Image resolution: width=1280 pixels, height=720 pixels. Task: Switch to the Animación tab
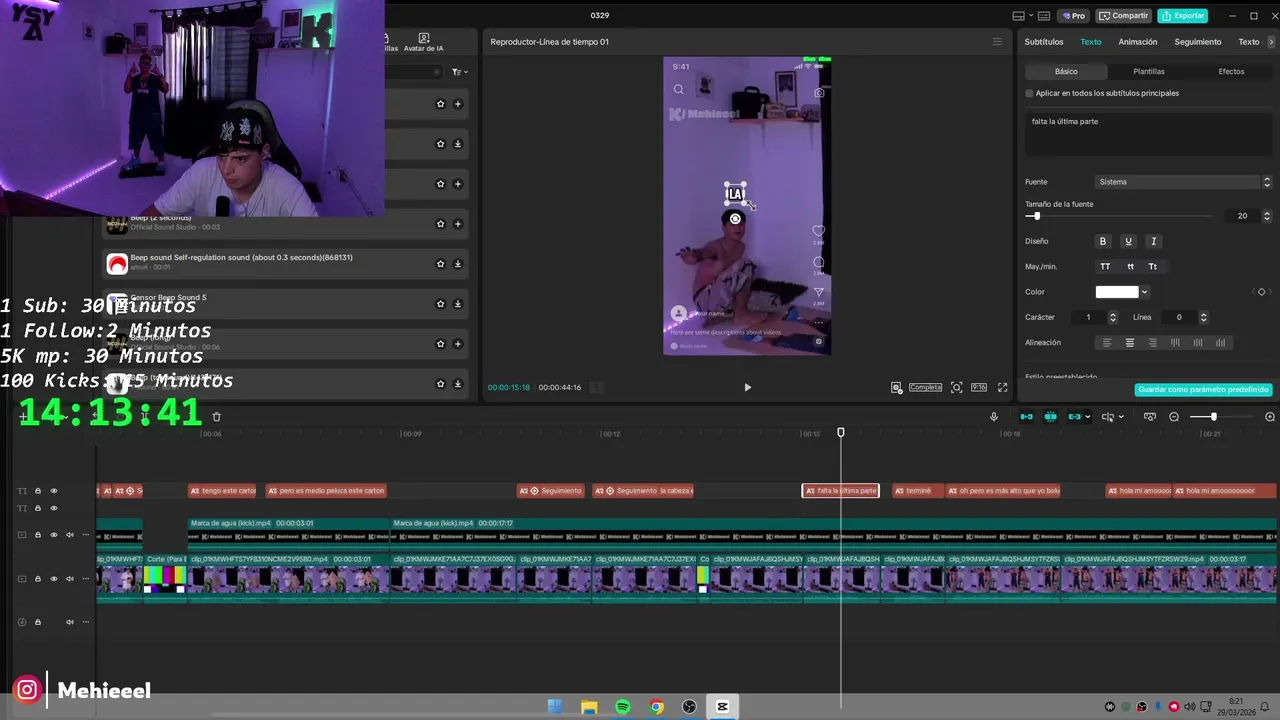1137,42
